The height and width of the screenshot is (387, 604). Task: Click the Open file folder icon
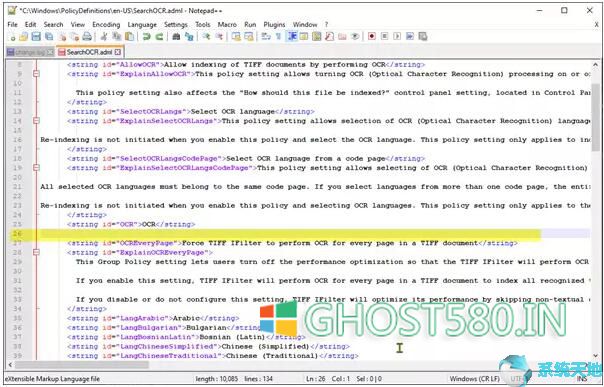point(24,37)
